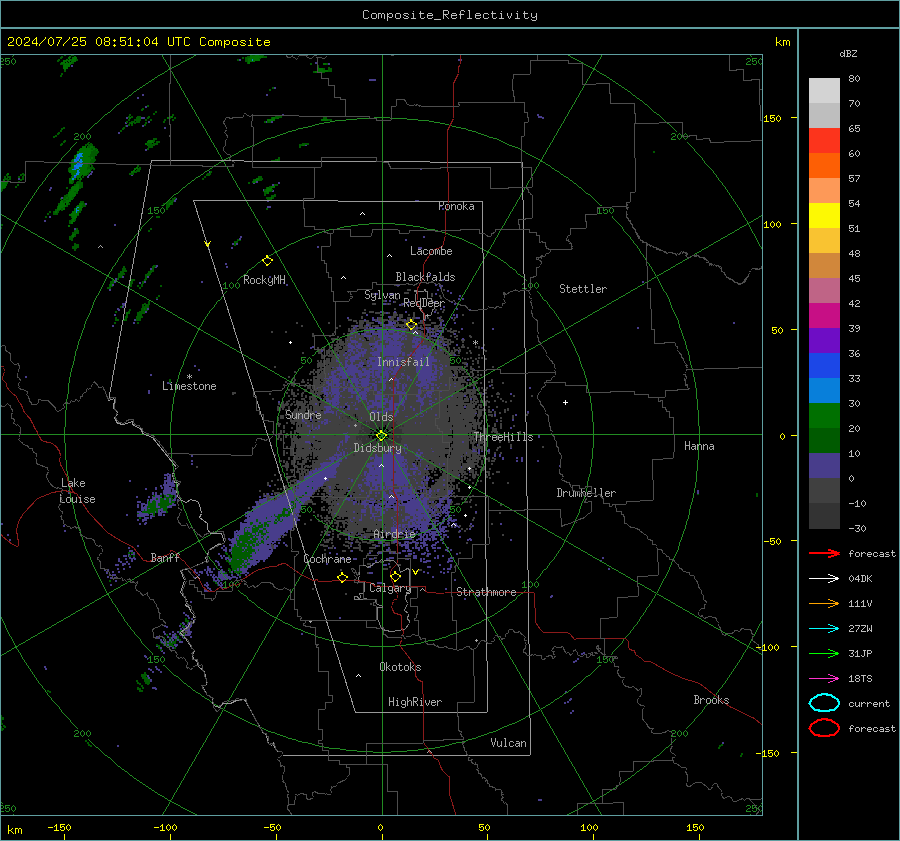Viewport: 900px width, 841px height.
Task: Click the Okotoks label
Action: point(400,667)
